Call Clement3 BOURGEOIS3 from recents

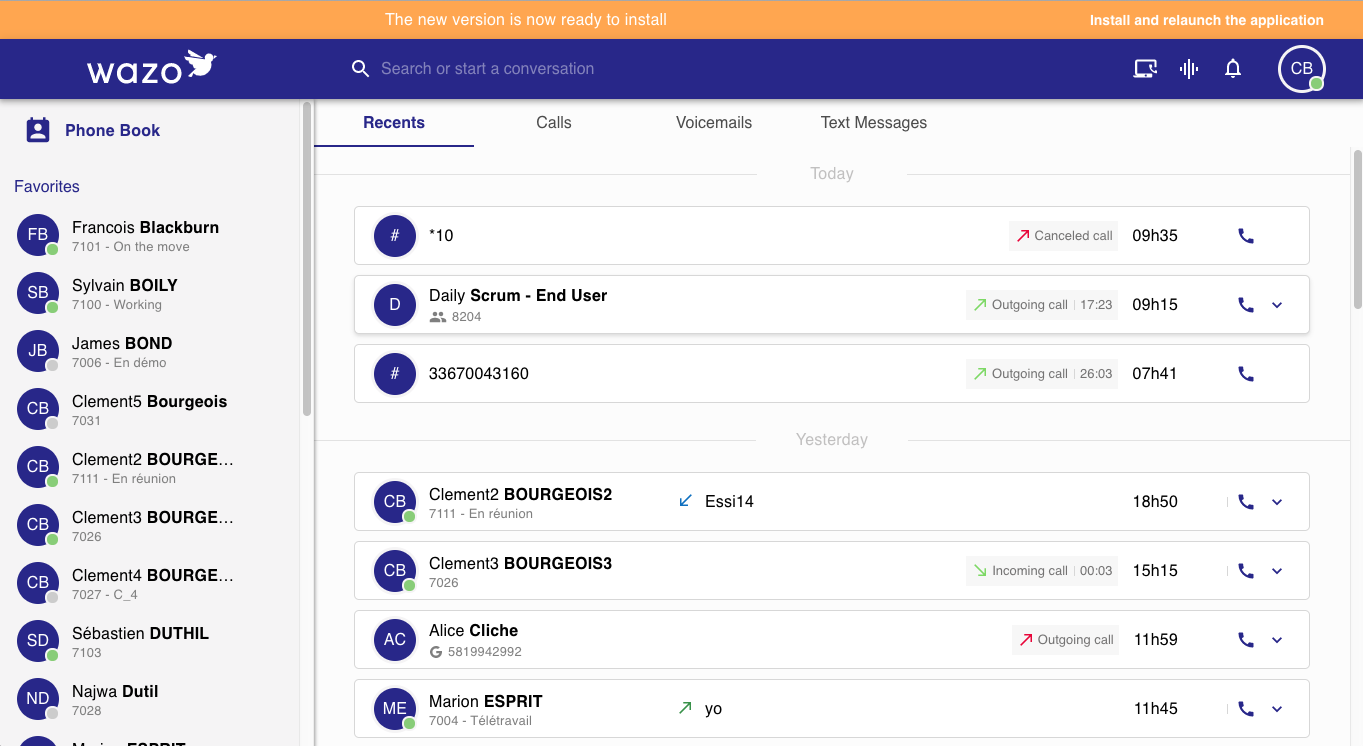pos(1246,571)
